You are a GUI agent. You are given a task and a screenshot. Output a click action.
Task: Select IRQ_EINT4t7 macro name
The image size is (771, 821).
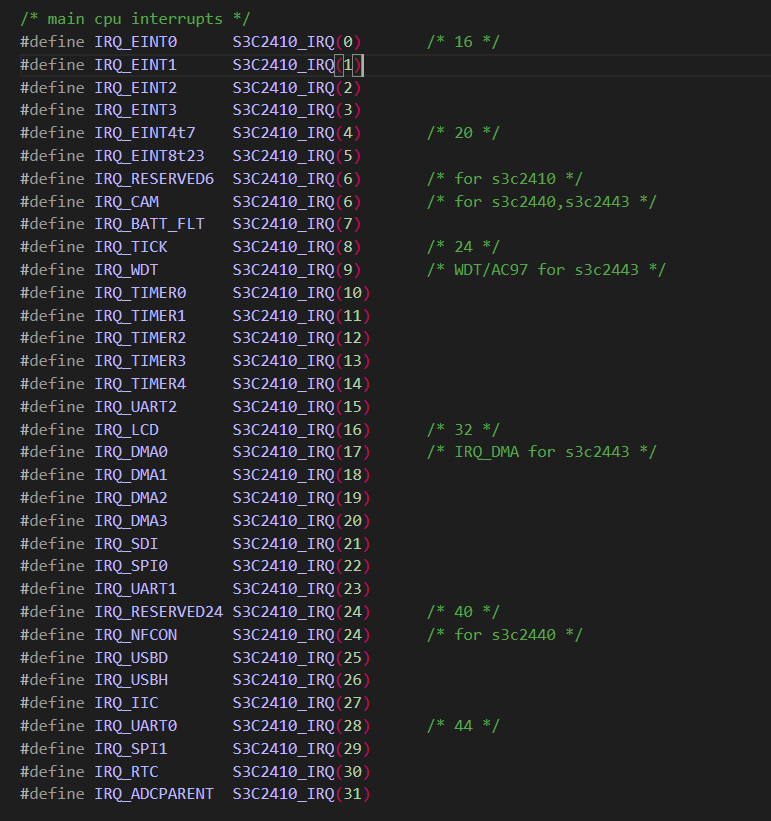(x=145, y=133)
